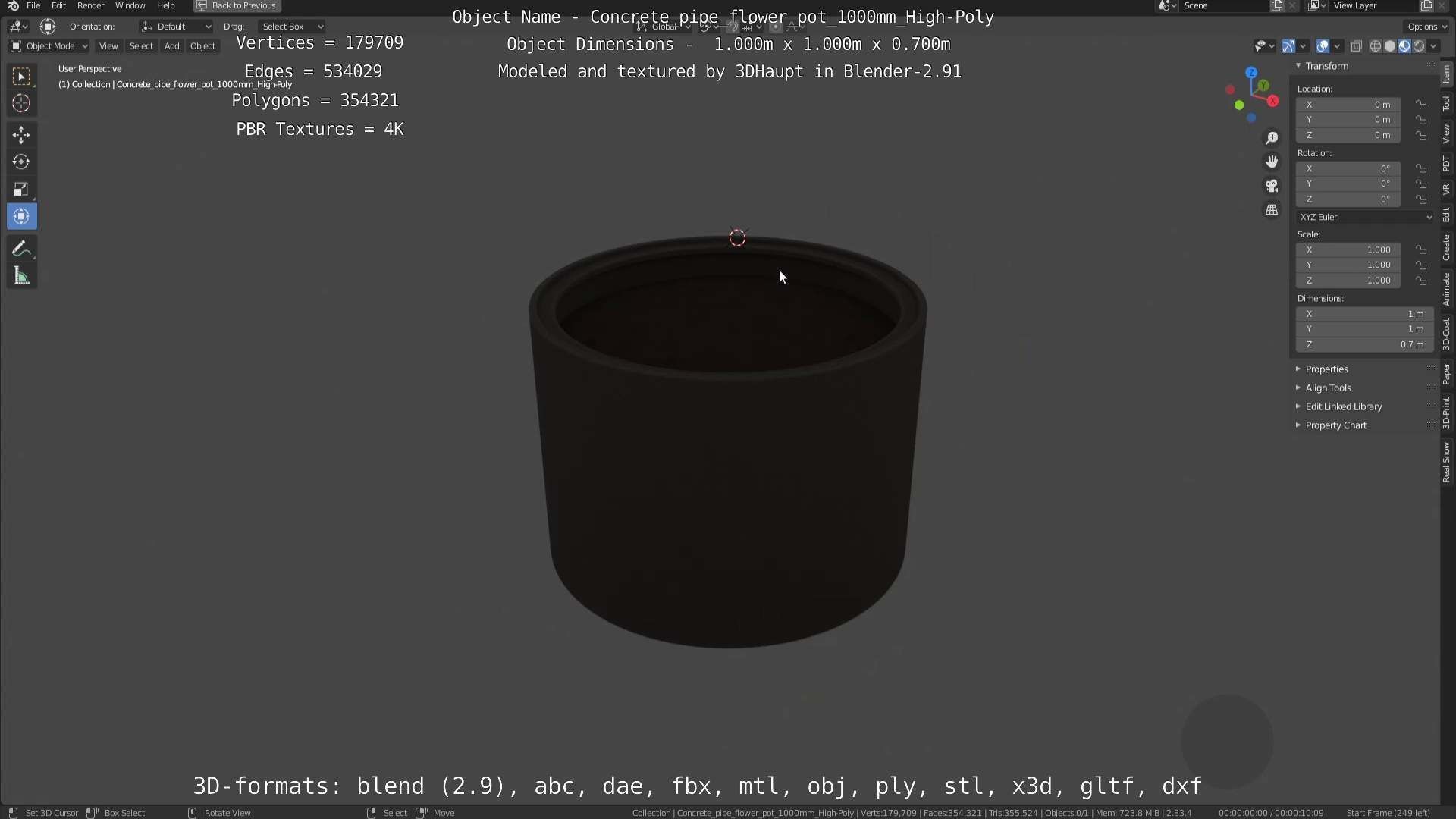The width and height of the screenshot is (1456, 819).
Task: Choose the Move tool in toolbar
Action: click(x=21, y=135)
